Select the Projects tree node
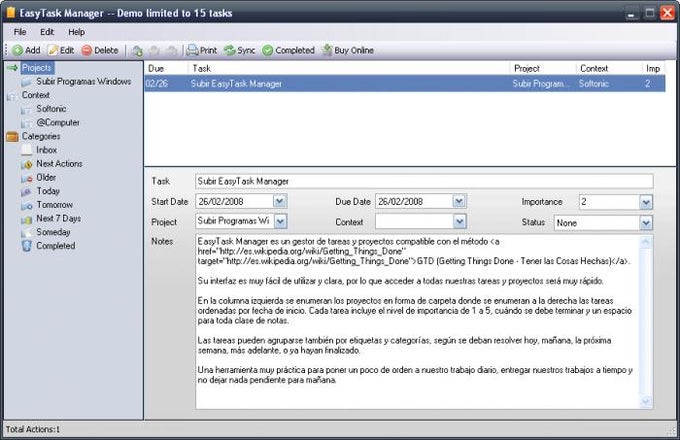Image resolution: width=680 pixels, height=440 pixels. point(37,68)
